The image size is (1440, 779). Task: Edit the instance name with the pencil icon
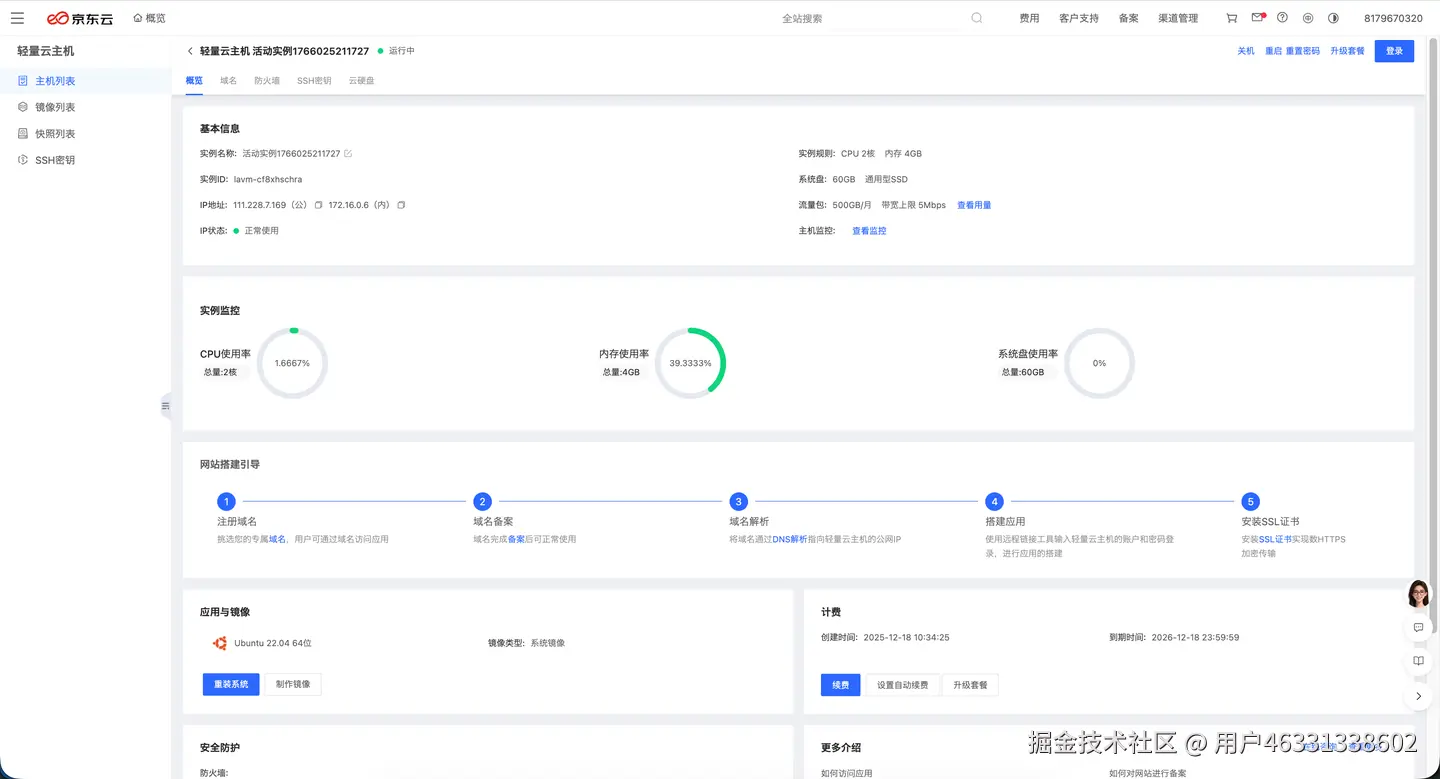tap(348, 154)
